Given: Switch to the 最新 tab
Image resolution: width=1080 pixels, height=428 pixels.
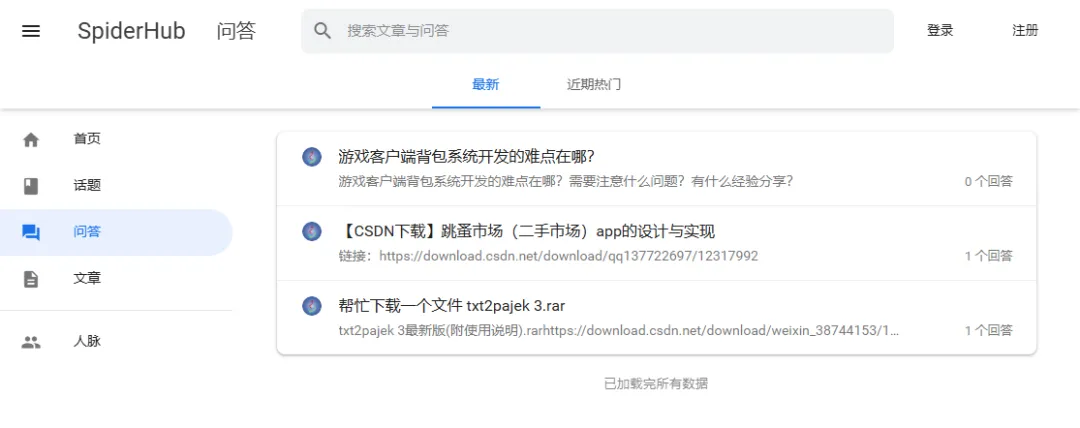Looking at the screenshot, I should [486, 85].
